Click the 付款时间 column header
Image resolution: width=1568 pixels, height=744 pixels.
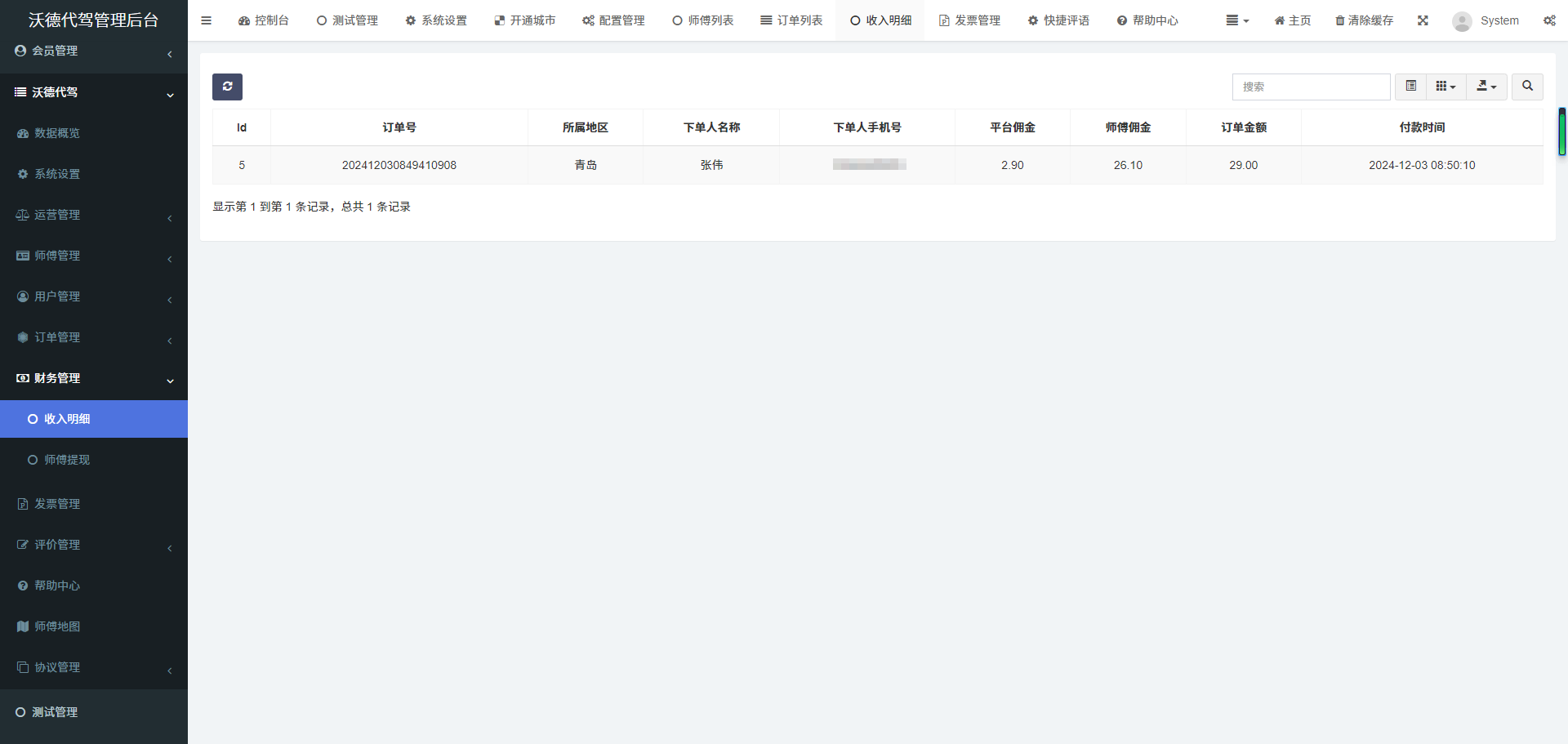[1422, 127]
